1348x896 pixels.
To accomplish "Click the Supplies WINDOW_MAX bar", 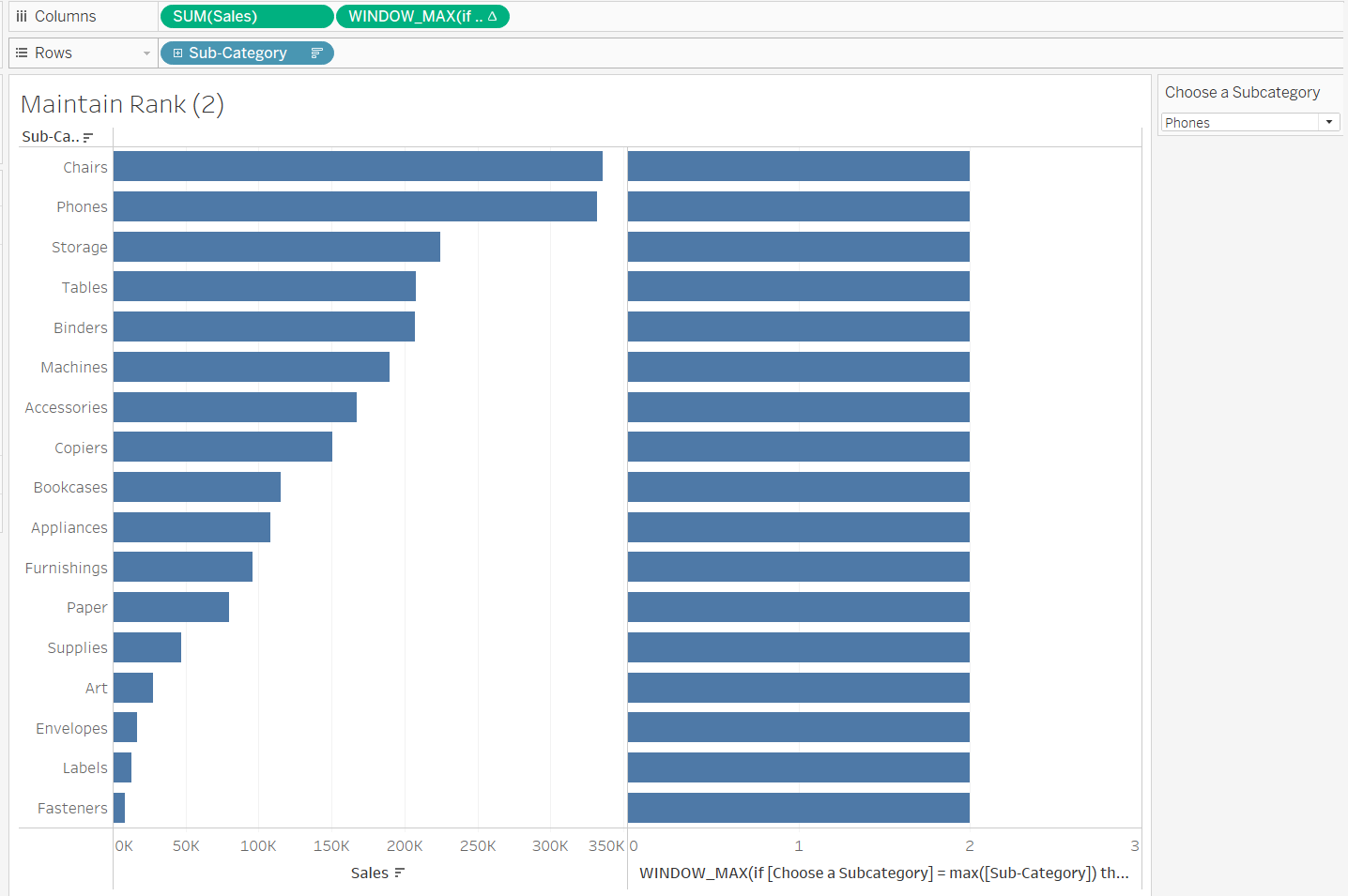I will point(799,647).
